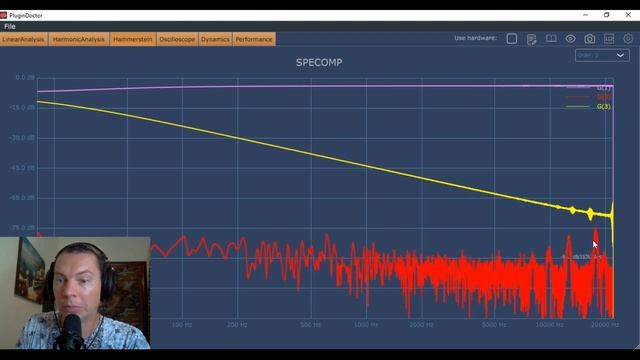
Task: Click the 2000 Hz axis label
Action: (421, 325)
